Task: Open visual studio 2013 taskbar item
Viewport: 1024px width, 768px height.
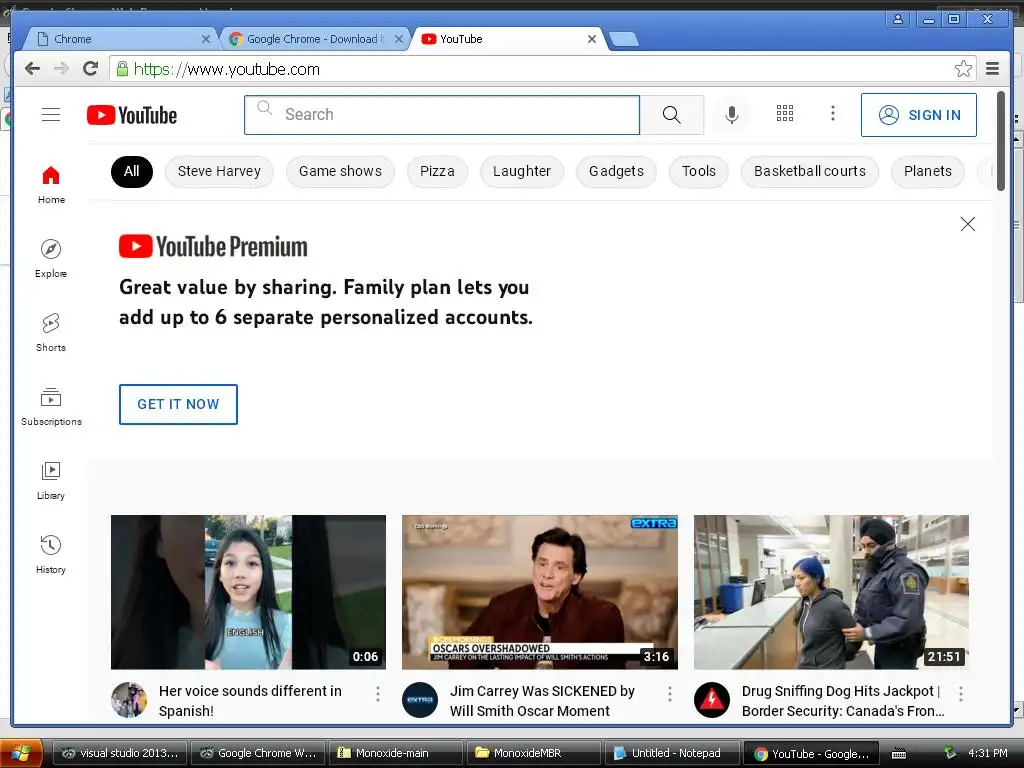Action: pyautogui.click(x=120, y=753)
